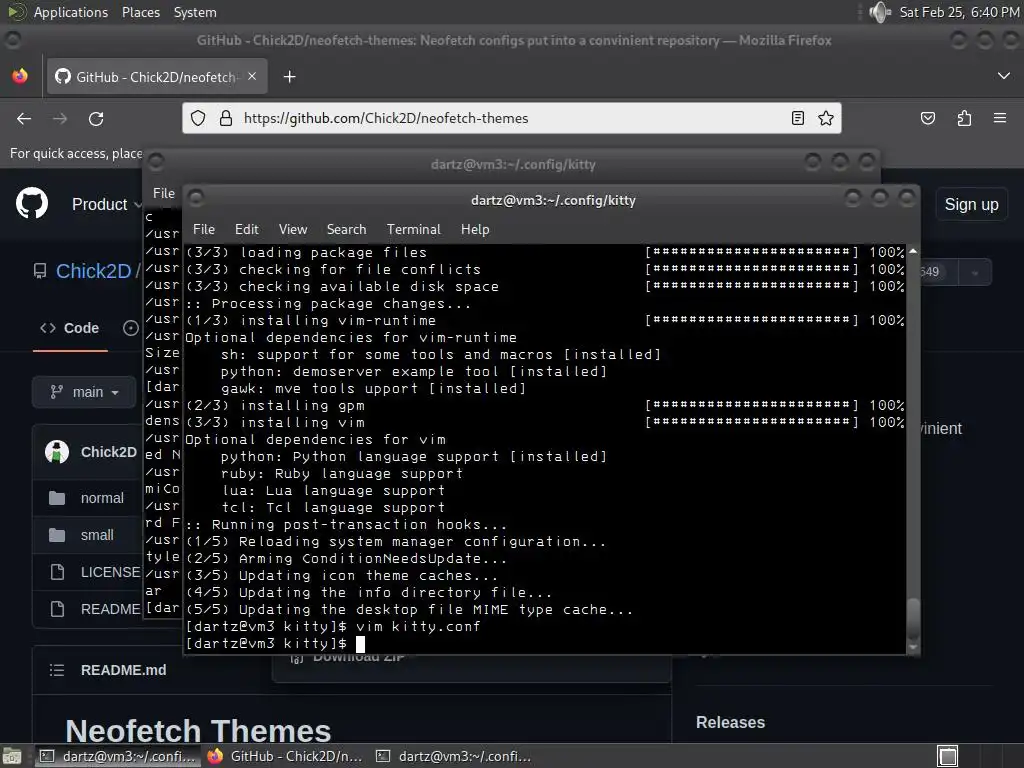Open the tracking protection shield icon
Screen dimensions: 1024x768
coord(198,118)
